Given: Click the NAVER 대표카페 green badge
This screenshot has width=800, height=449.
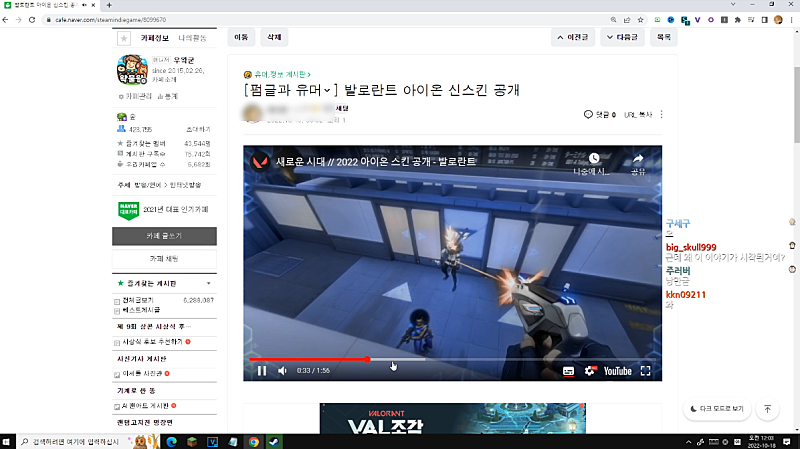Looking at the screenshot, I should click(x=129, y=210).
